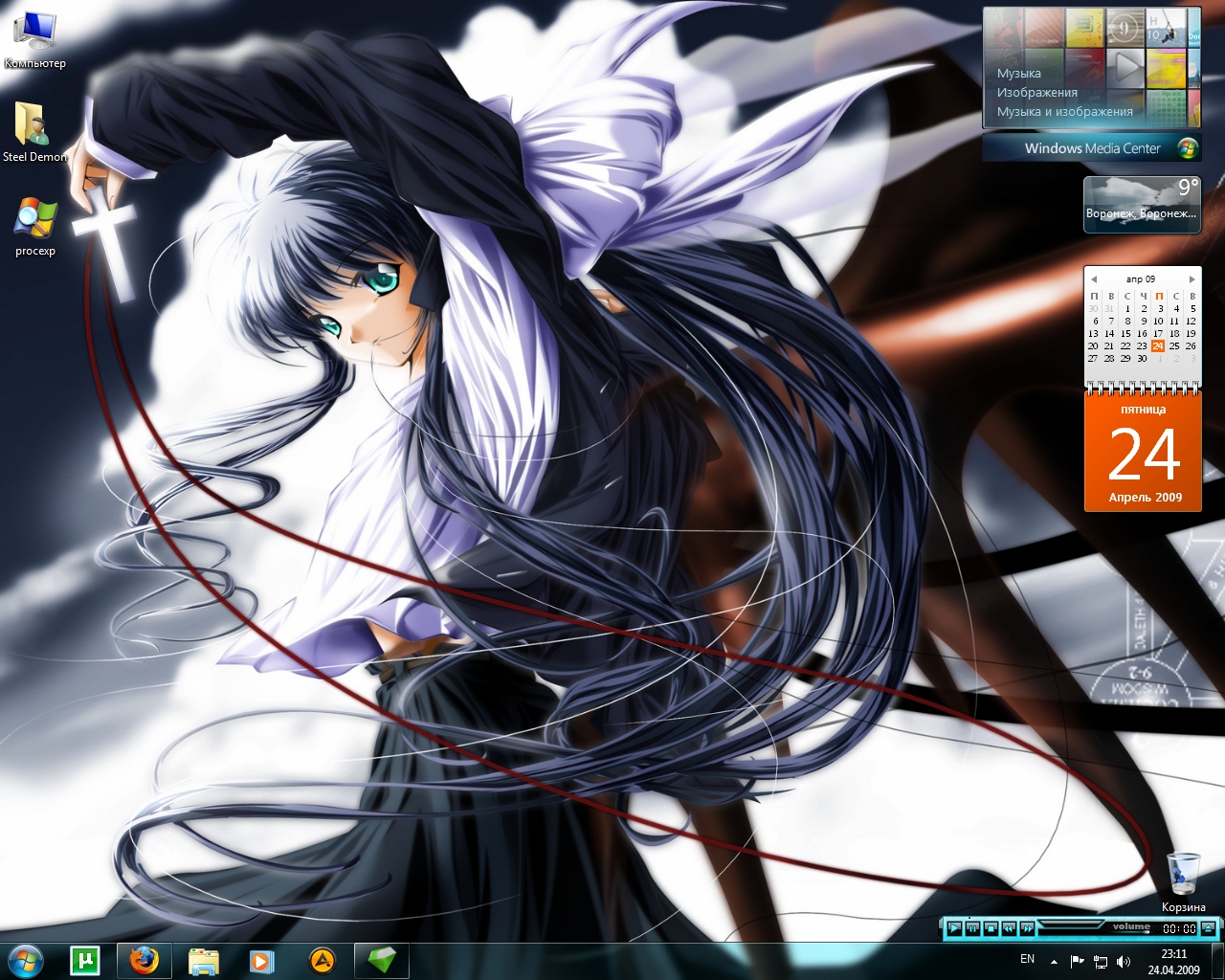1225x980 pixels.
Task: Open the AIMP orange triangle taskbar icon
Action: (x=323, y=961)
